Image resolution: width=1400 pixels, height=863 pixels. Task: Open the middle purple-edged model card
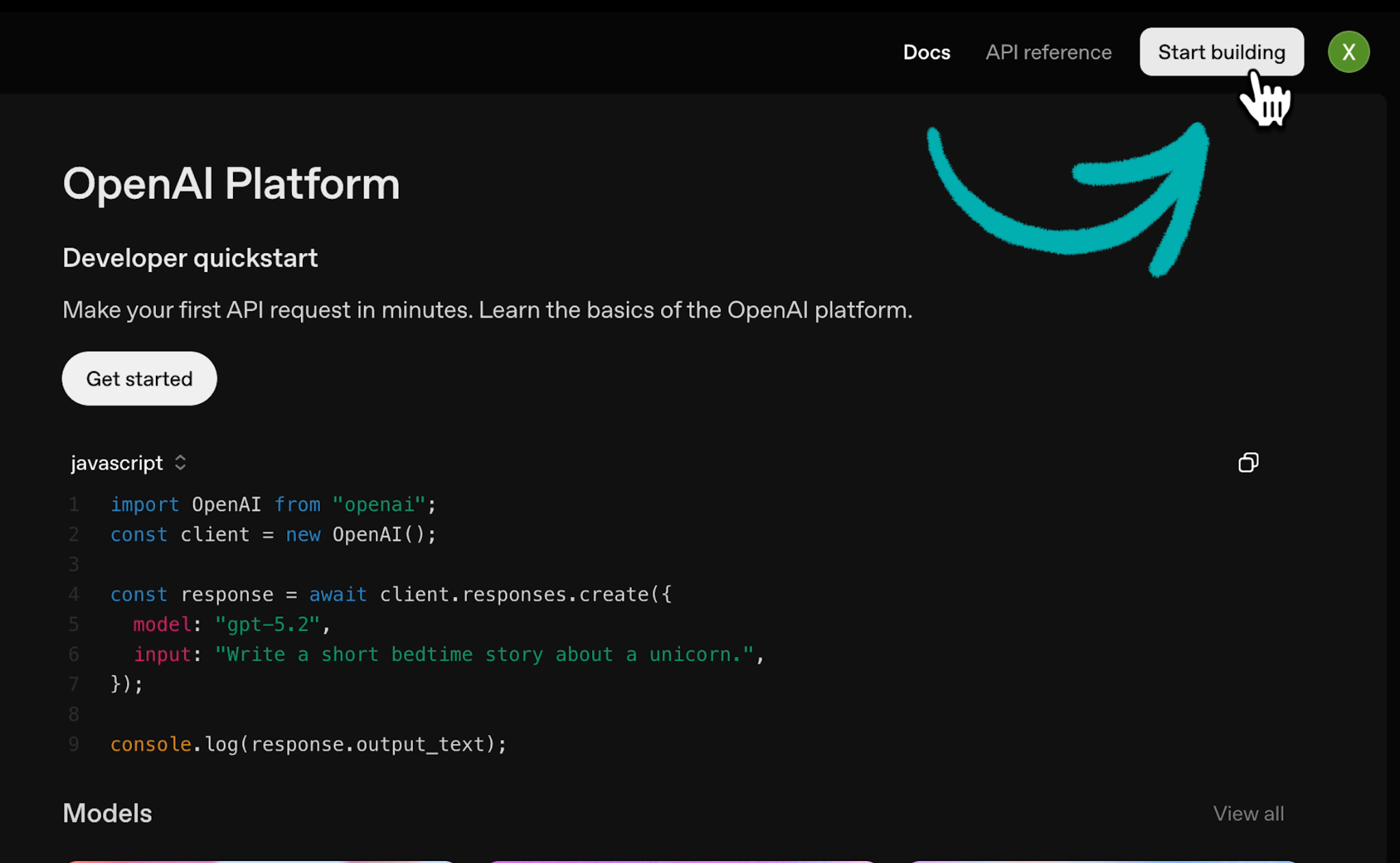point(682,861)
